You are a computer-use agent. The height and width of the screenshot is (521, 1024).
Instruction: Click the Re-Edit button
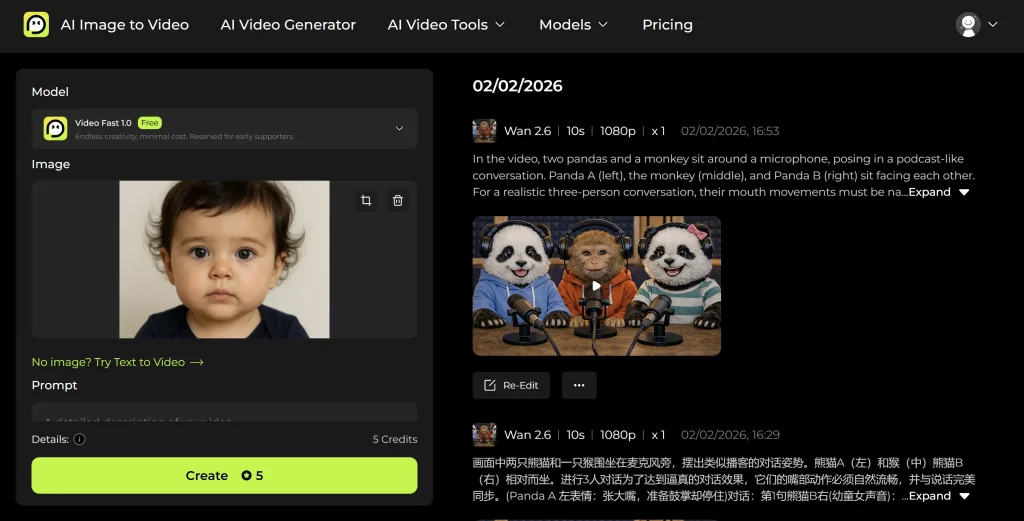pos(511,385)
